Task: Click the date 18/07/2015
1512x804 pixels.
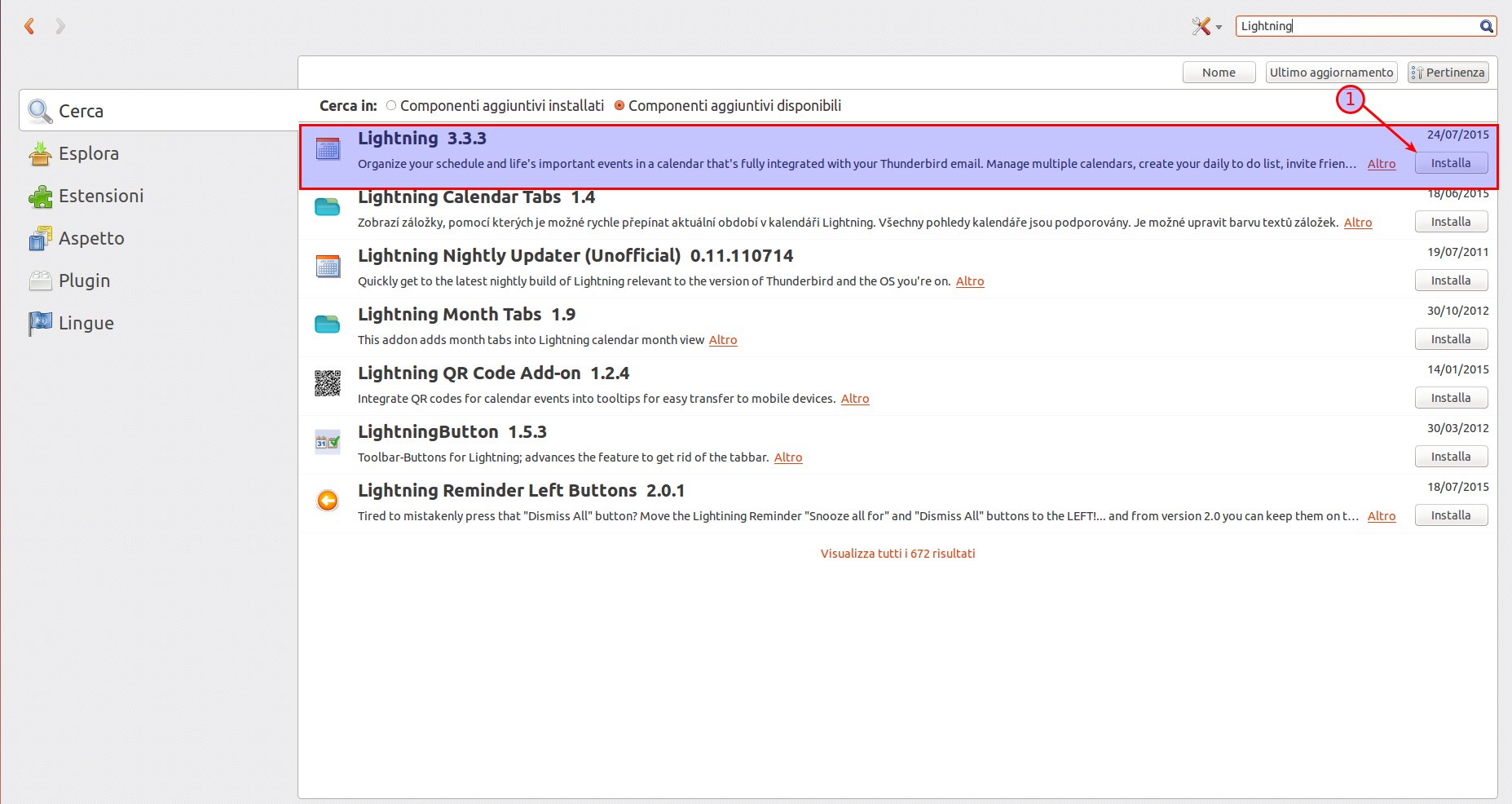Action: pos(1457,487)
